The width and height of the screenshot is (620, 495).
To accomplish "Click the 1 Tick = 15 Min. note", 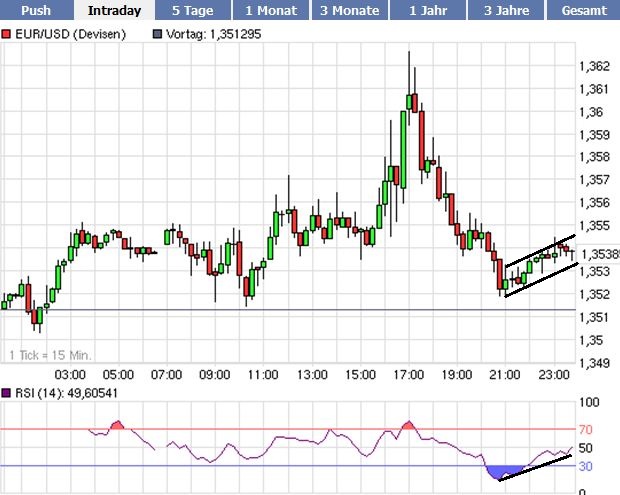I will [50, 355].
